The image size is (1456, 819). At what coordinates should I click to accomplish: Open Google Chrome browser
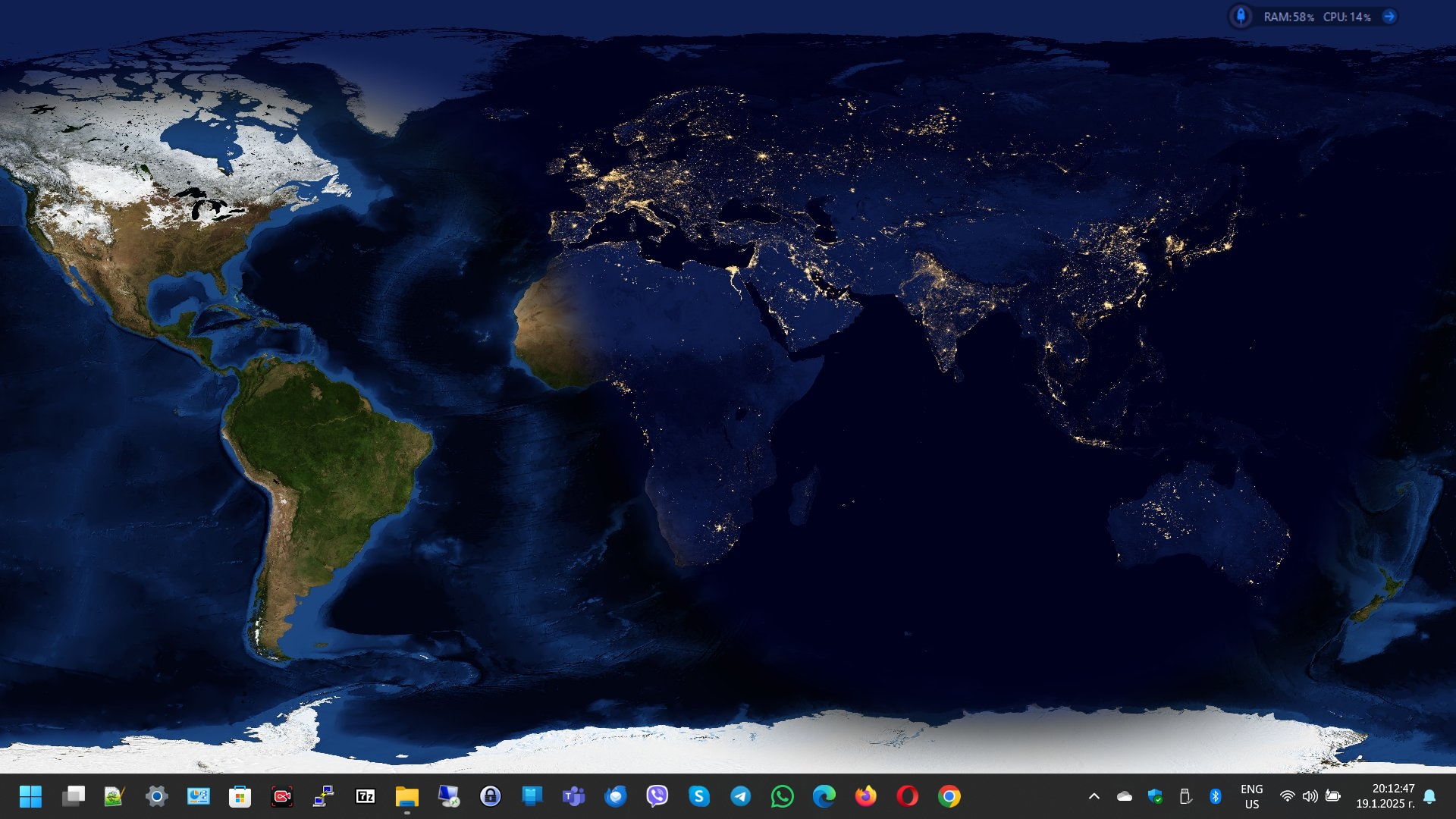click(x=949, y=796)
